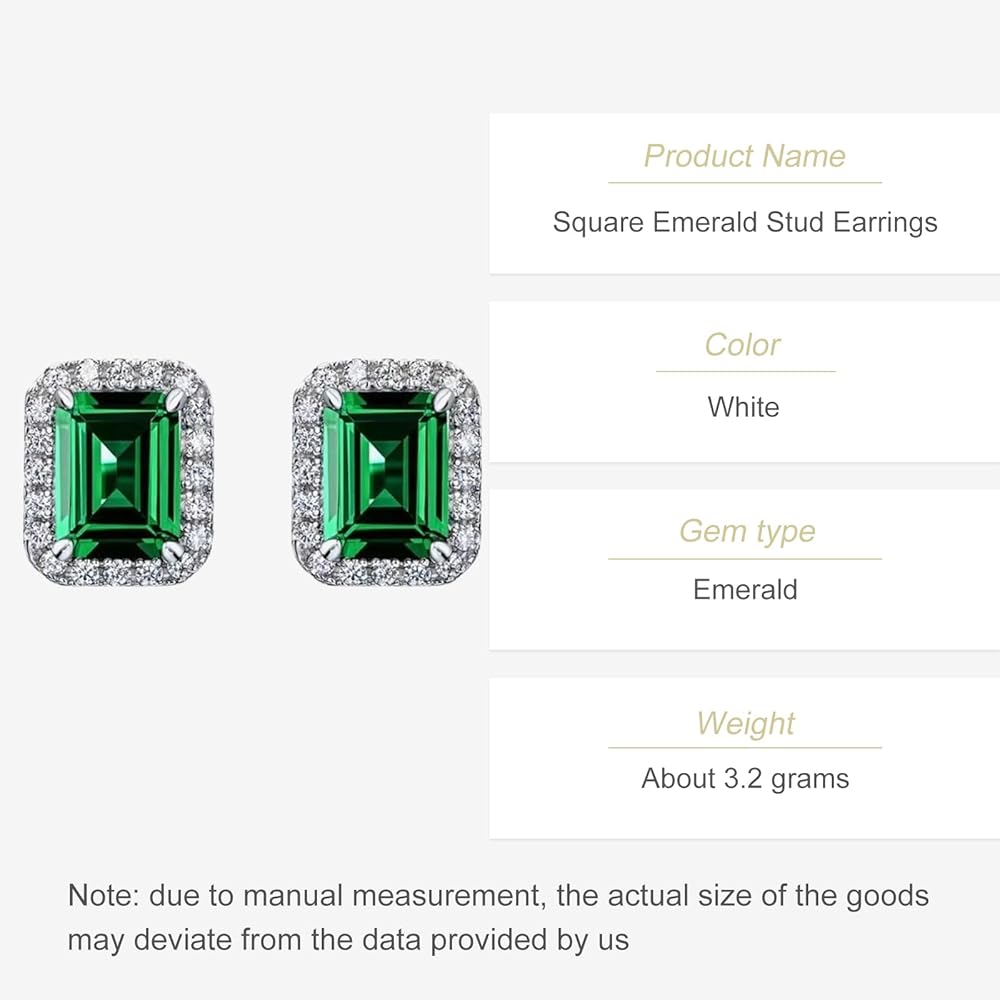This screenshot has height=1000, width=1000.
Task: Select "Emerald" value under Gem type
Action: 745,589
